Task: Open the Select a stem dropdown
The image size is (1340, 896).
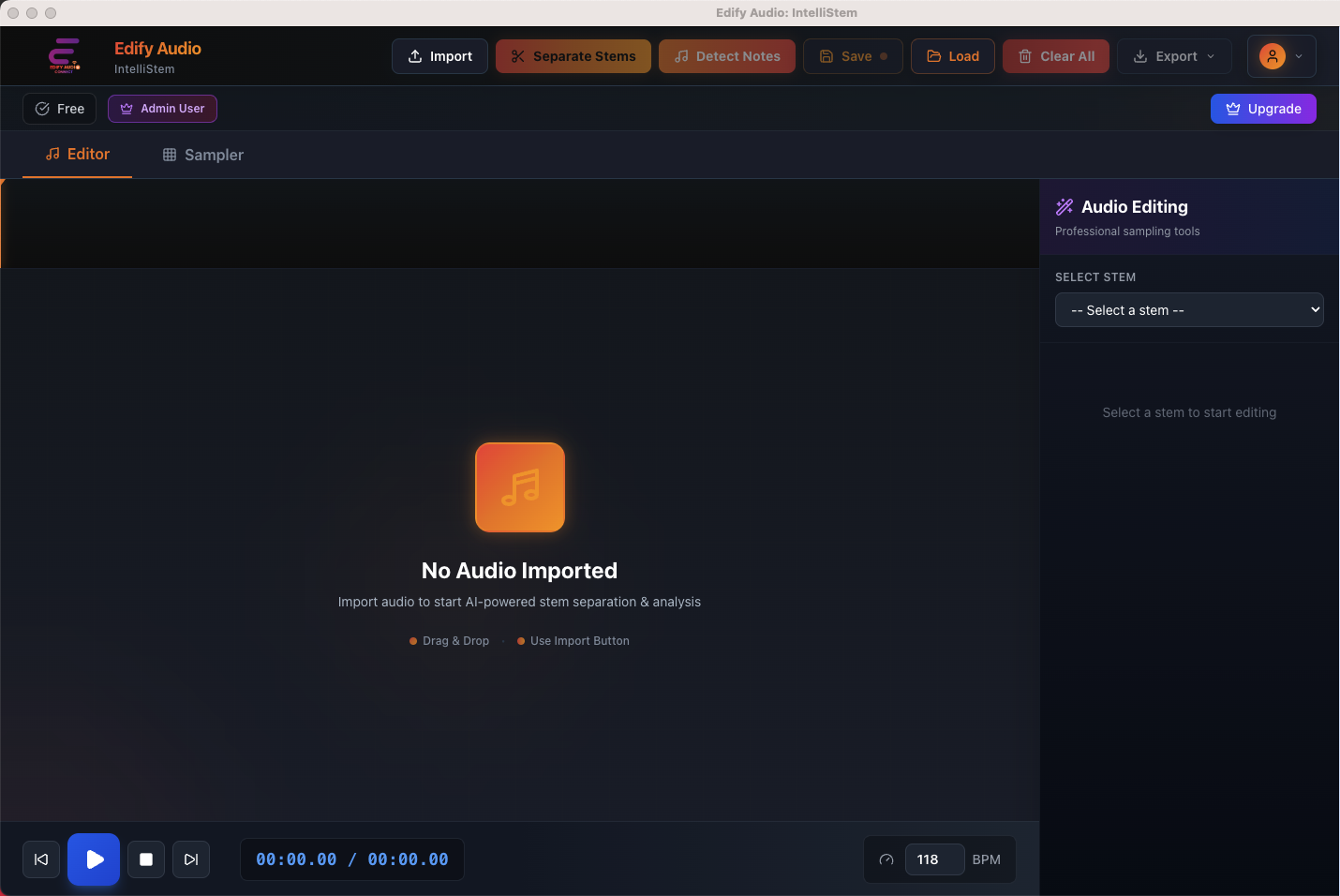Action: point(1189,310)
